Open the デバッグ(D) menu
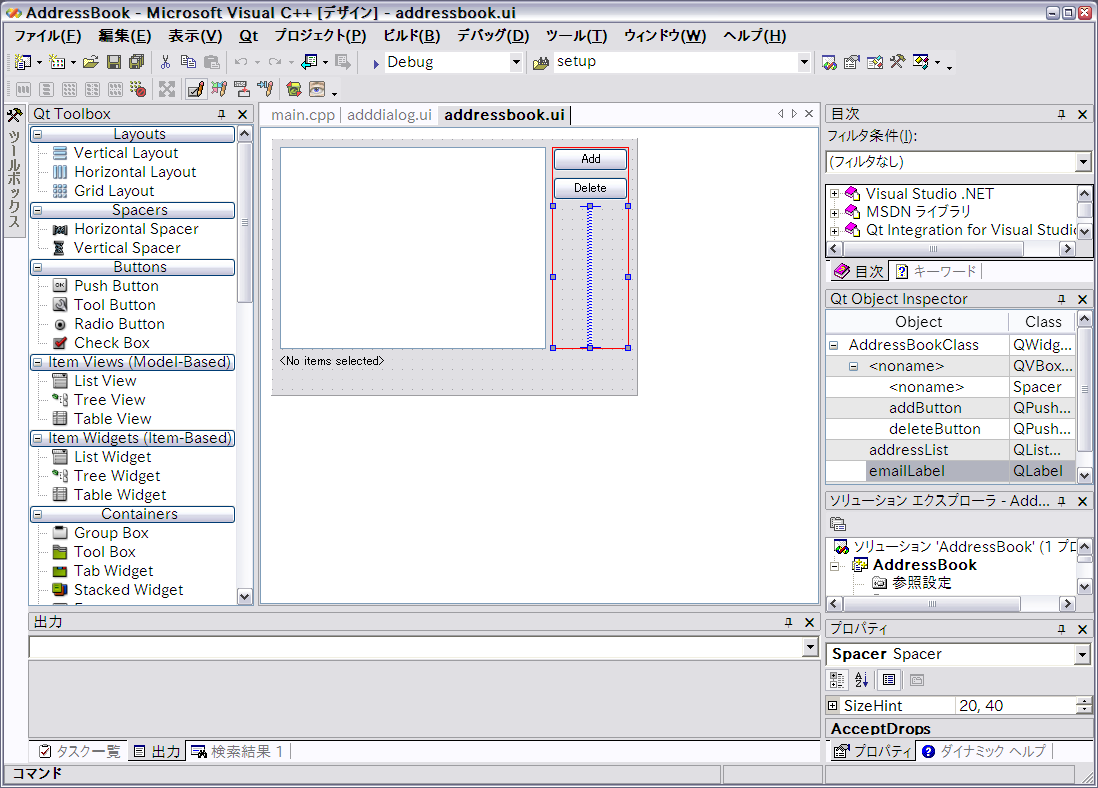This screenshot has height=788, width=1098. [x=493, y=36]
